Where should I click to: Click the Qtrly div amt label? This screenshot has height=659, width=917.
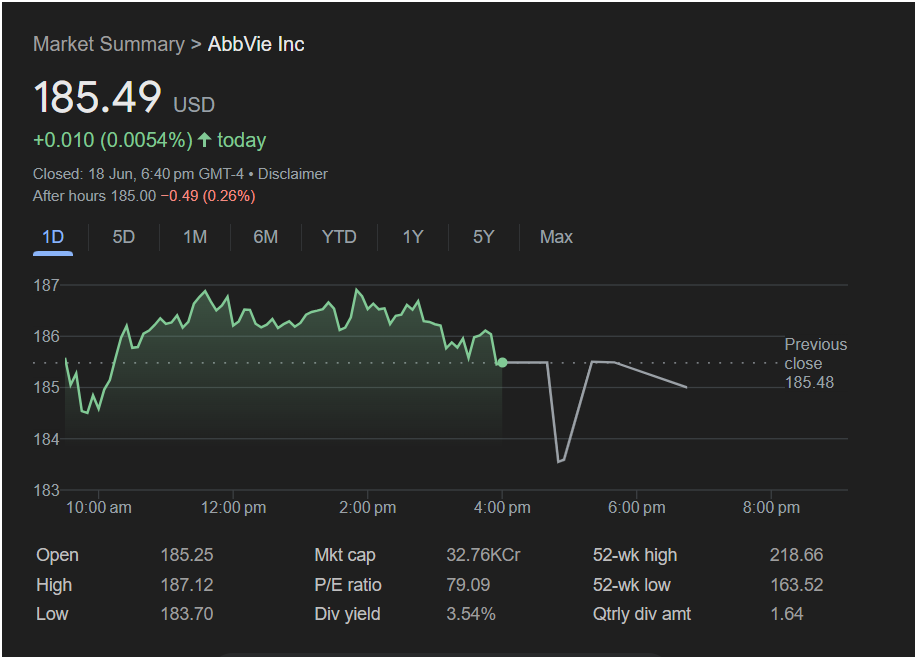[642, 614]
